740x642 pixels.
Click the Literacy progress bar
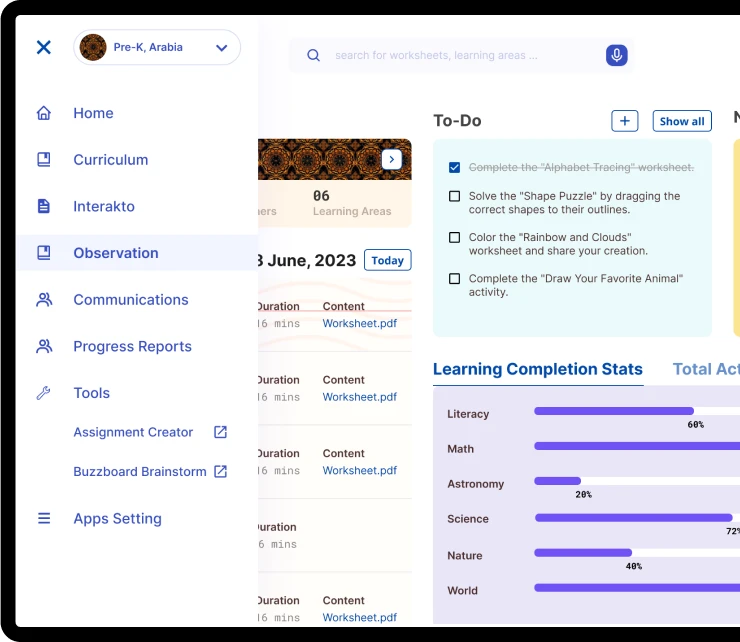(x=613, y=411)
